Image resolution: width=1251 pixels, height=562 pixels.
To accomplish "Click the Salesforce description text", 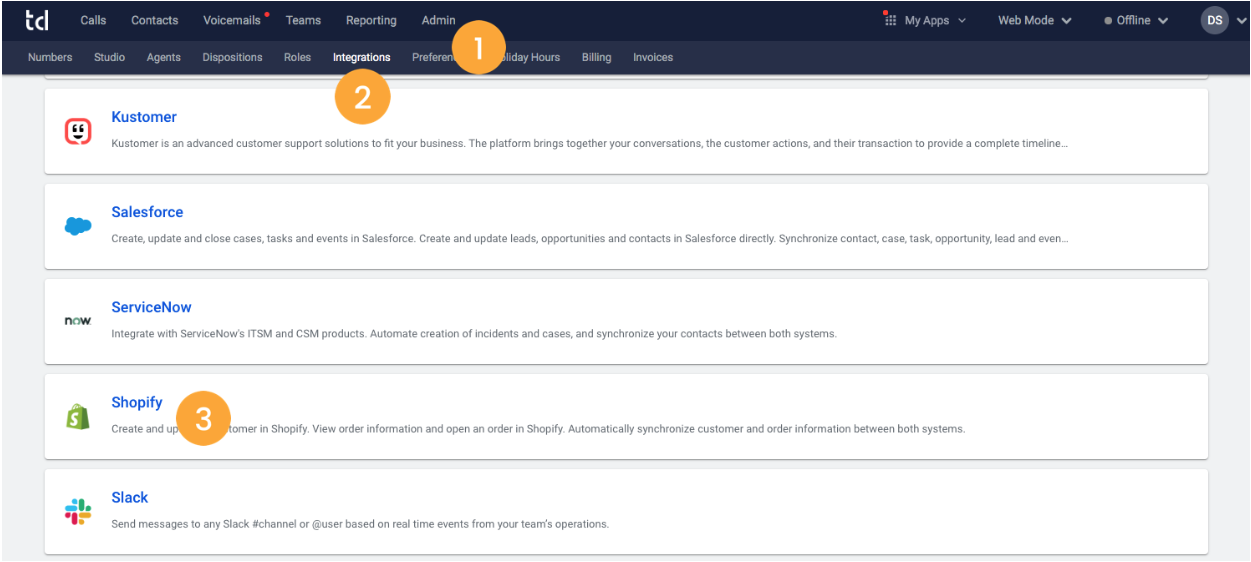I will [589, 239].
